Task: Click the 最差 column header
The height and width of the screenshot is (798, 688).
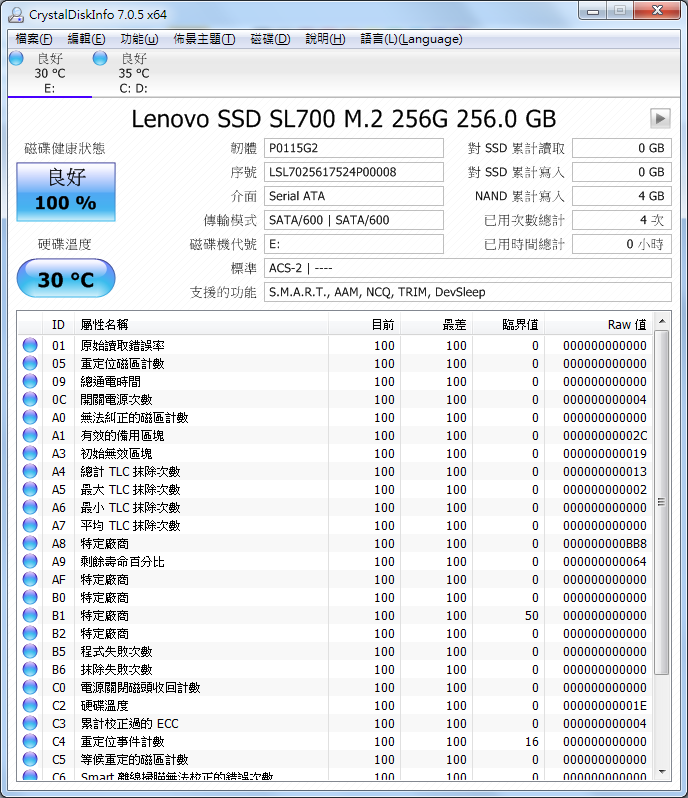Action: point(437,325)
